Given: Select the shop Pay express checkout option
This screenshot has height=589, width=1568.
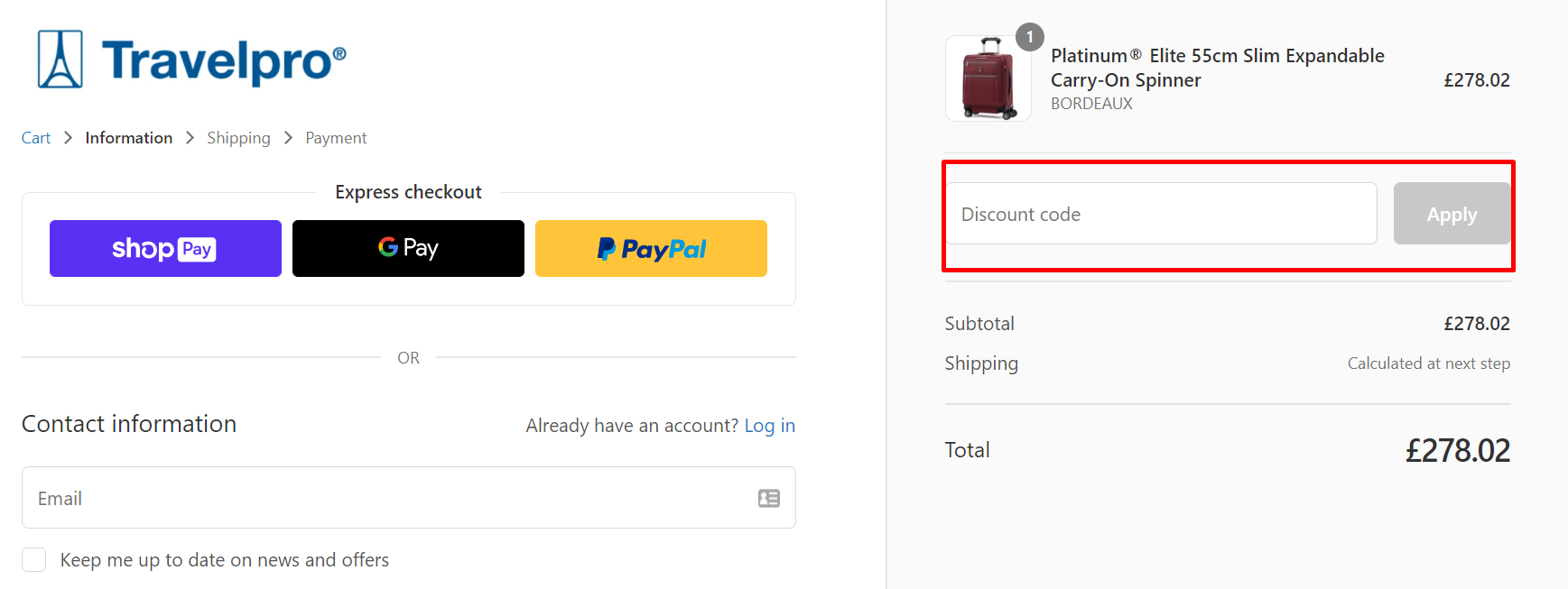Looking at the screenshot, I should (x=164, y=248).
